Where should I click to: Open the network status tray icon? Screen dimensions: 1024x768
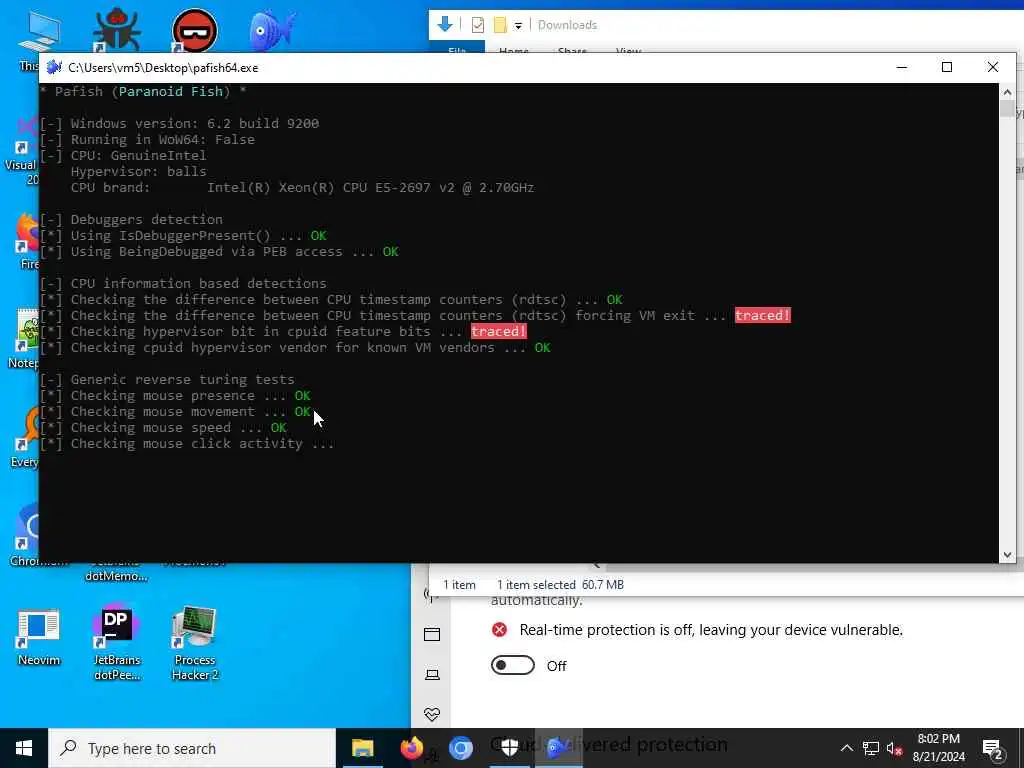(871, 748)
